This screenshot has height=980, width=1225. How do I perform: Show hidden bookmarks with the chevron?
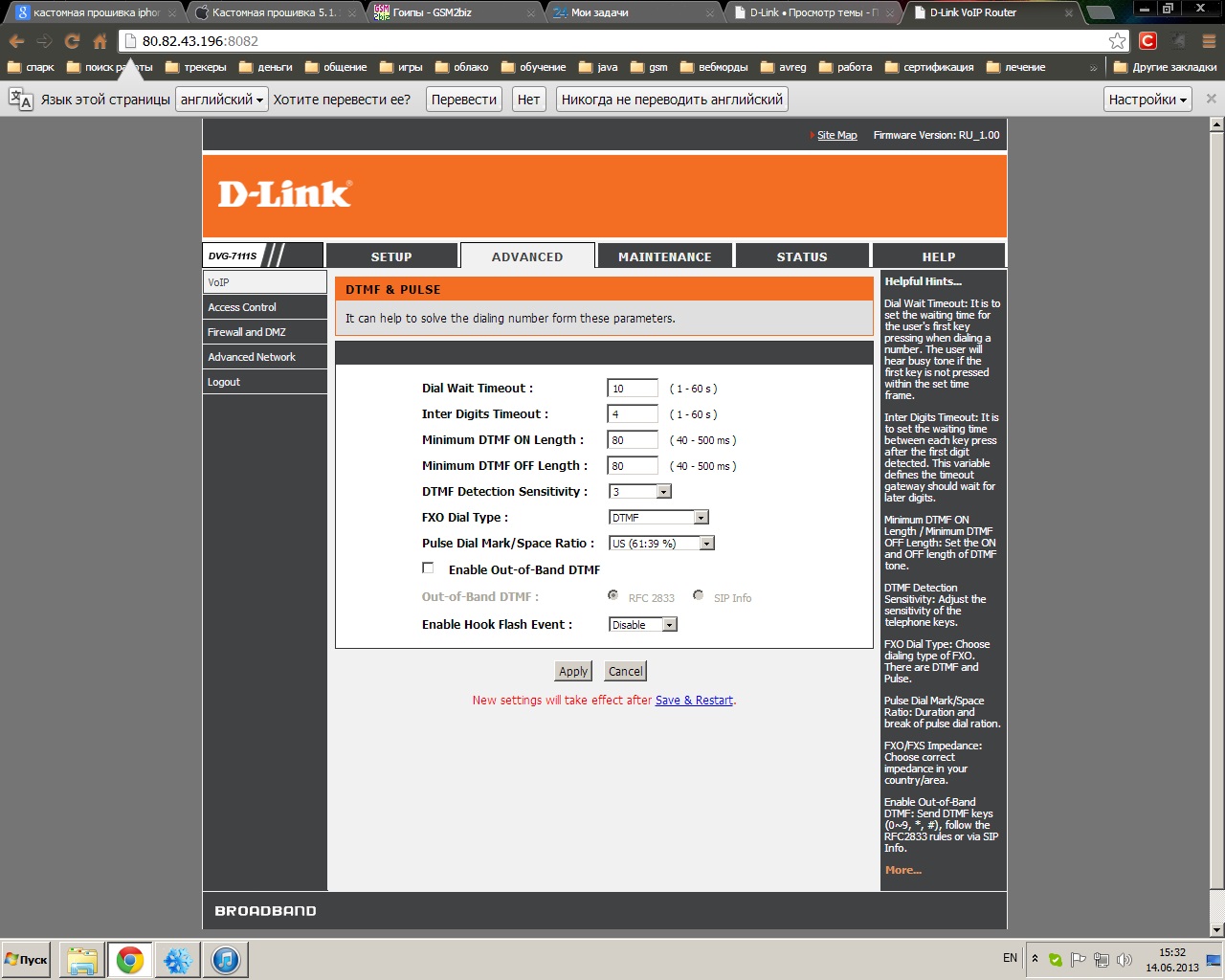tap(1094, 68)
